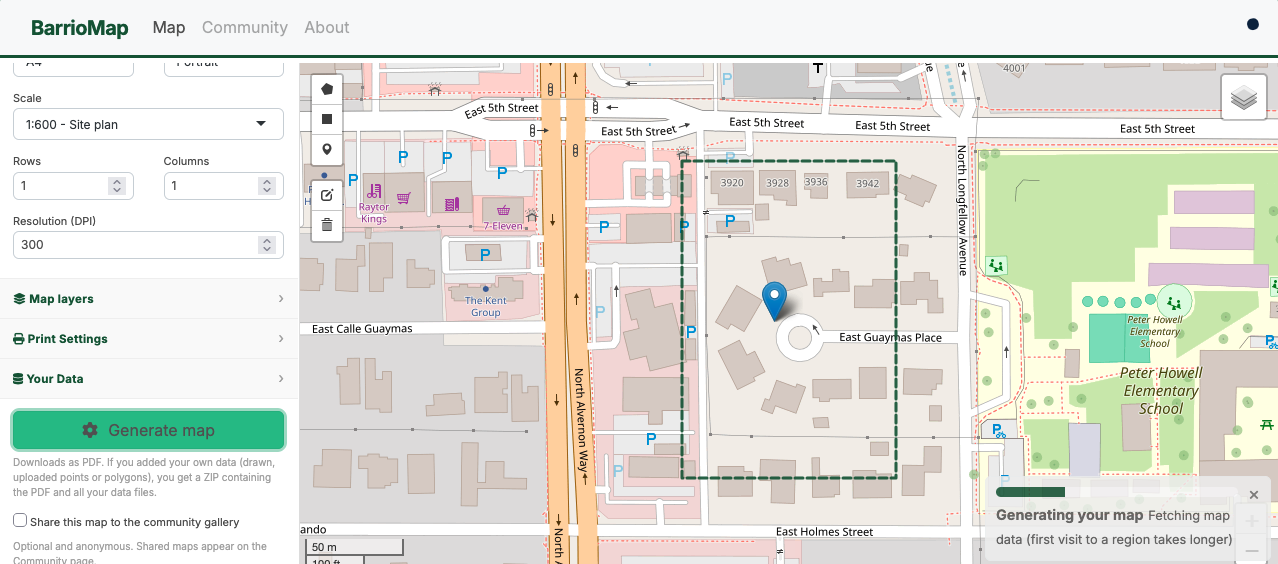This screenshot has height=564, width=1278.
Task: Select the draw polygon tool
Action: [327, 89]
